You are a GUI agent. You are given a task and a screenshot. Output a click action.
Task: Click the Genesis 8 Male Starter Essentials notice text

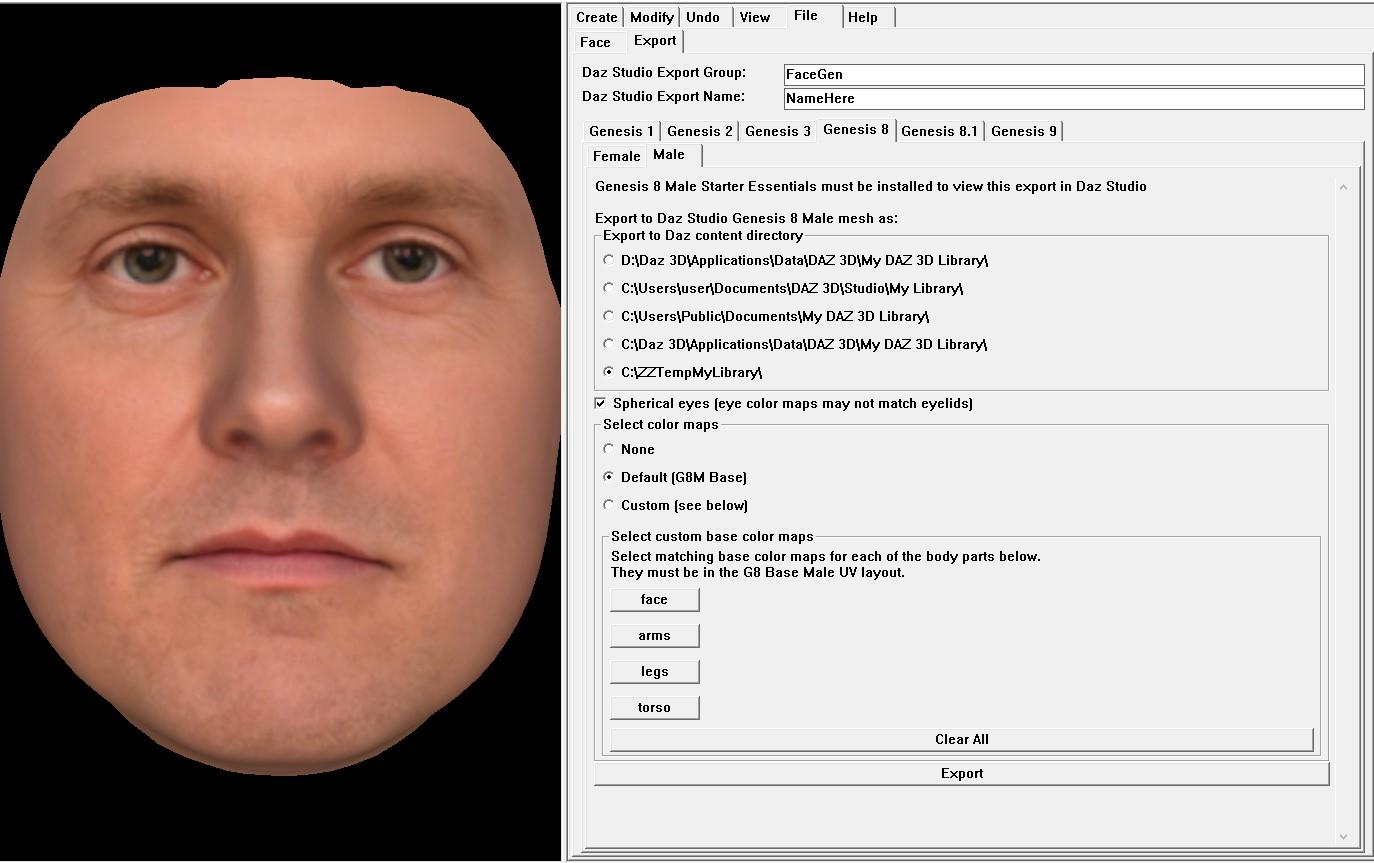pyautogui.click(x=871, y=186)
